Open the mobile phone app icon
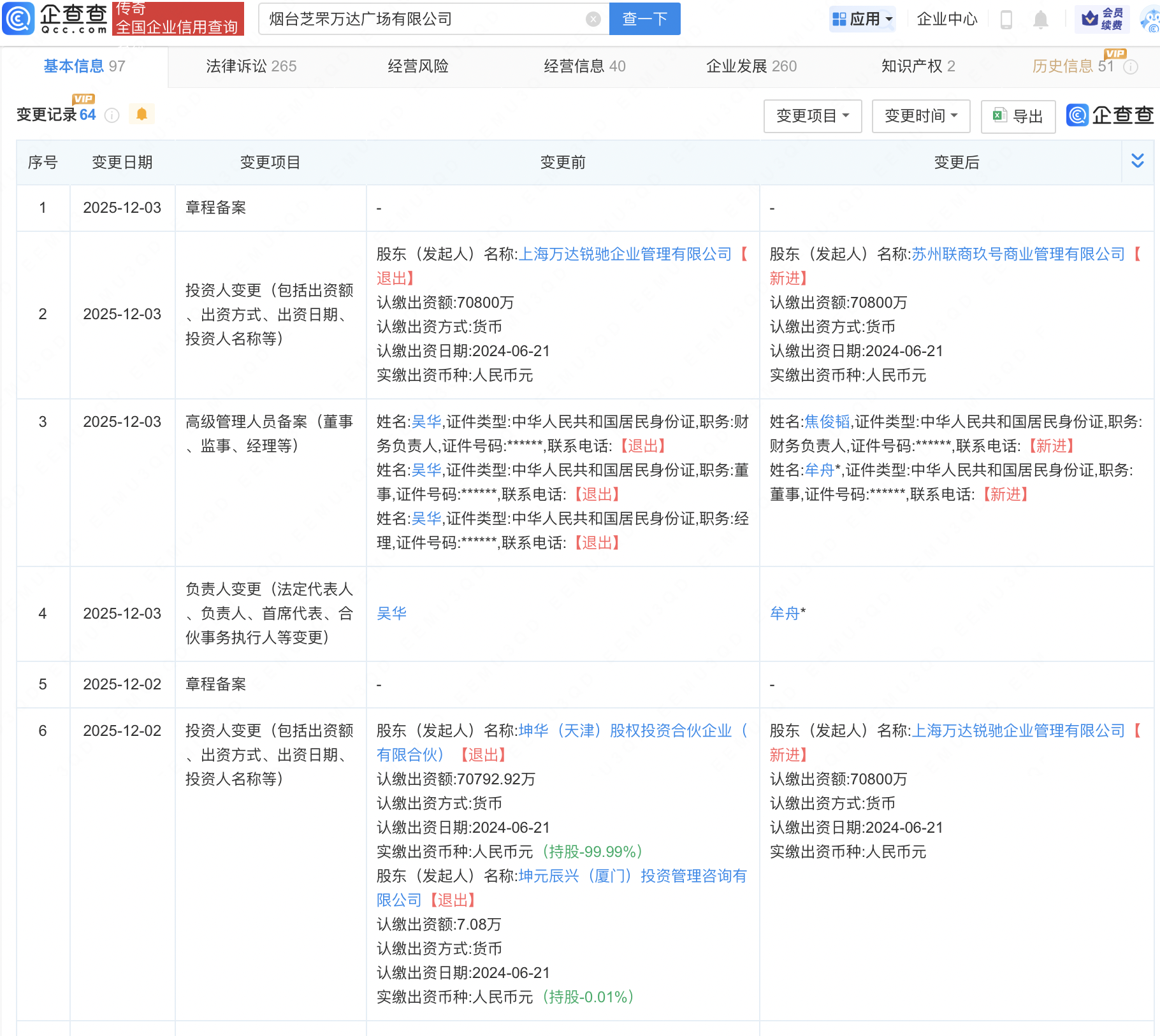Image resolution: width=1160 pixels, height=1036 pixels. click(x=1006, y=20)
